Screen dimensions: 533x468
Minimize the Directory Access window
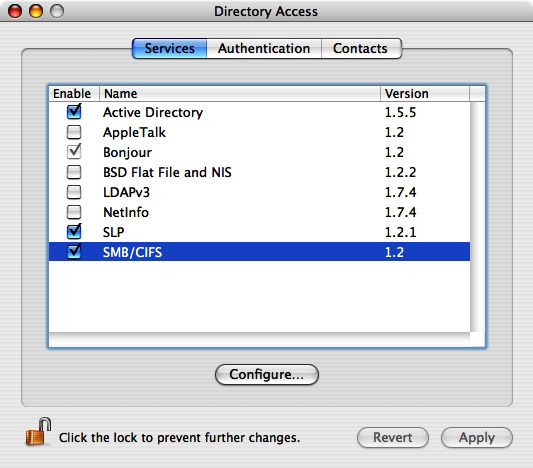[36, 11]
